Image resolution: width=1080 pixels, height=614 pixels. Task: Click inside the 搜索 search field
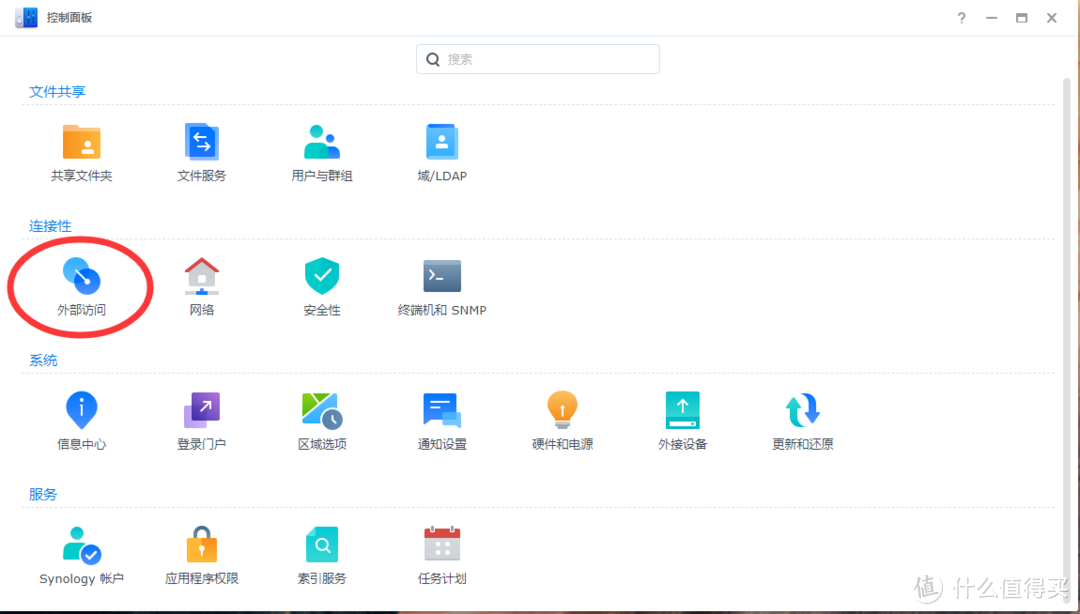tap(538, 59)
